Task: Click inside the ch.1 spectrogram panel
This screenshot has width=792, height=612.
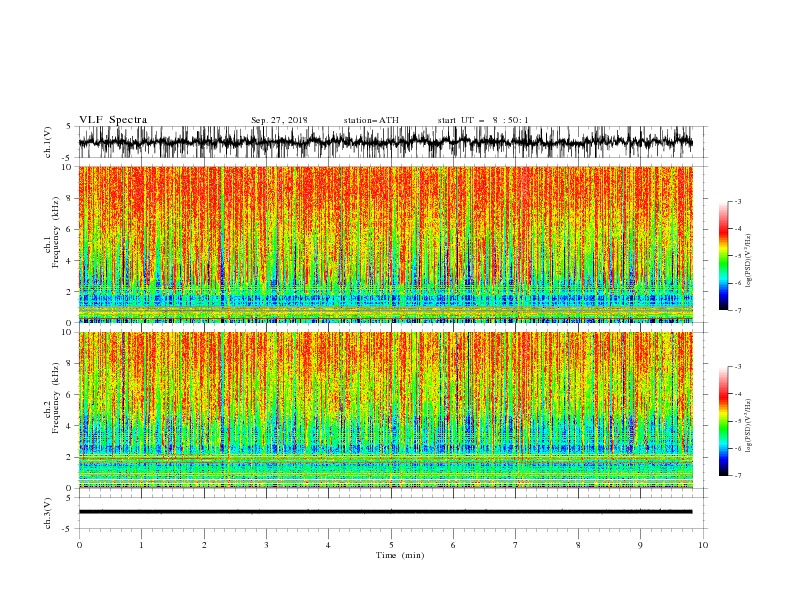Action: [385, 244]
